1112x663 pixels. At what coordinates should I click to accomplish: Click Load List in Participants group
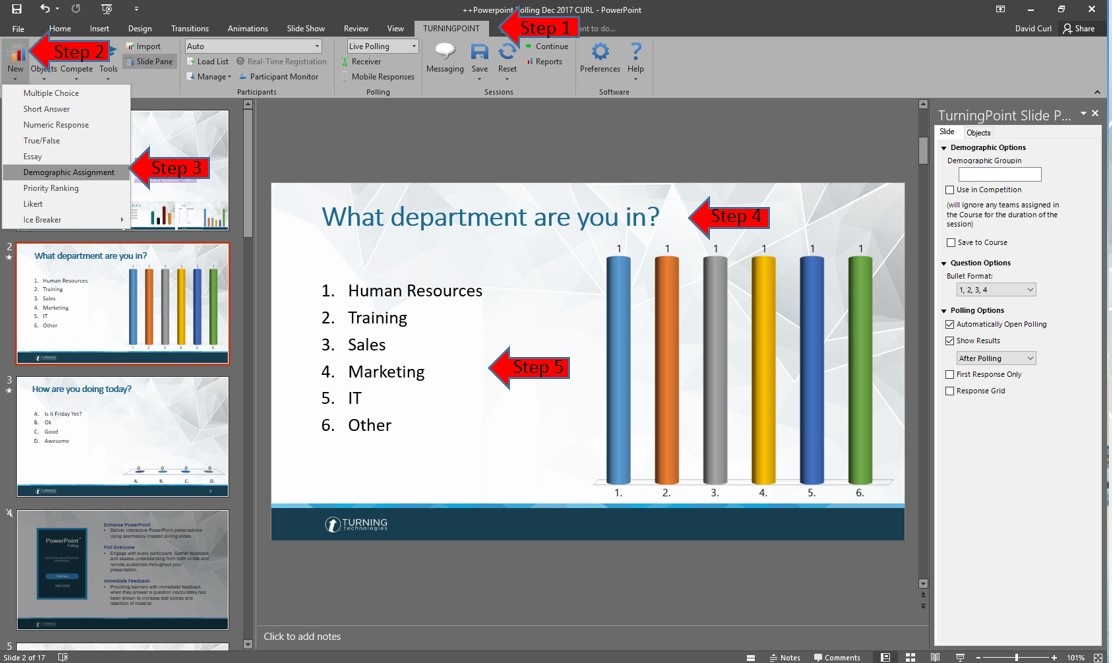(207, 62)
